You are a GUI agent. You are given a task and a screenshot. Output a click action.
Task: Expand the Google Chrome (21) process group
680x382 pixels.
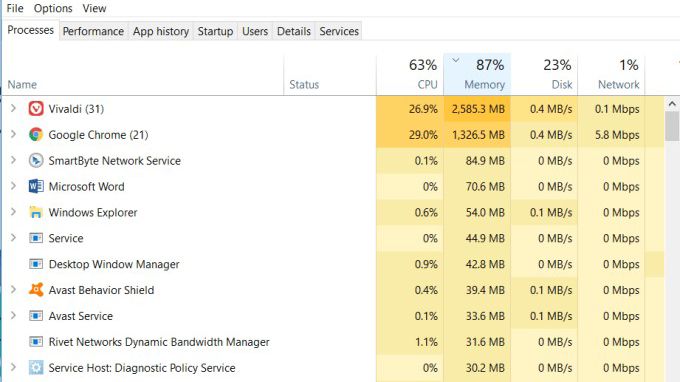[13, 134]
